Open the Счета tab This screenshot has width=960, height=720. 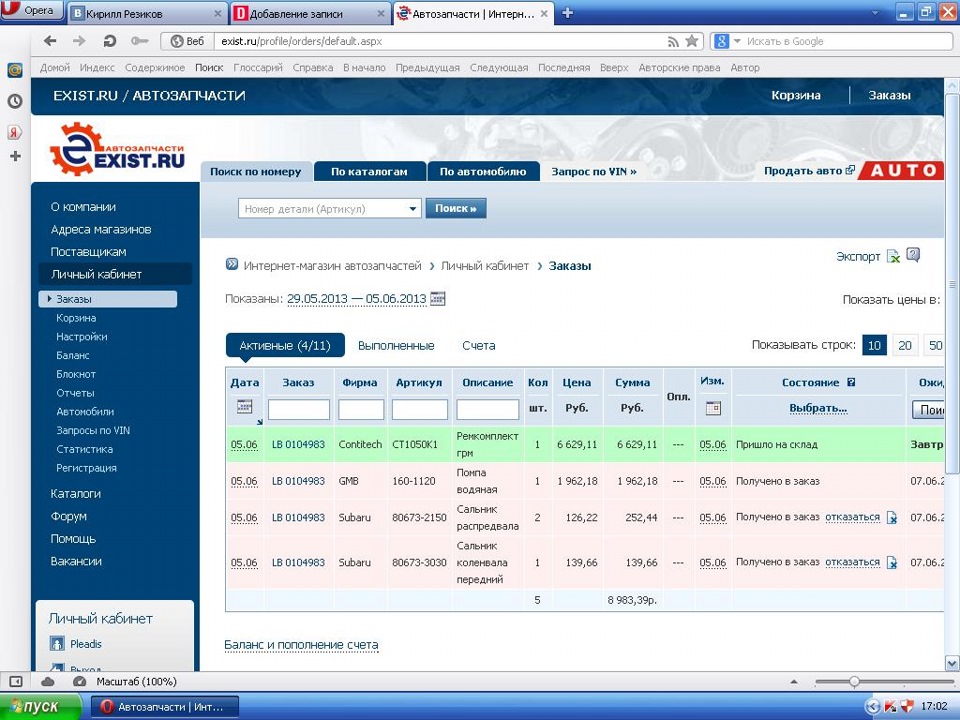pyautogui.click(x=479, y=346)
